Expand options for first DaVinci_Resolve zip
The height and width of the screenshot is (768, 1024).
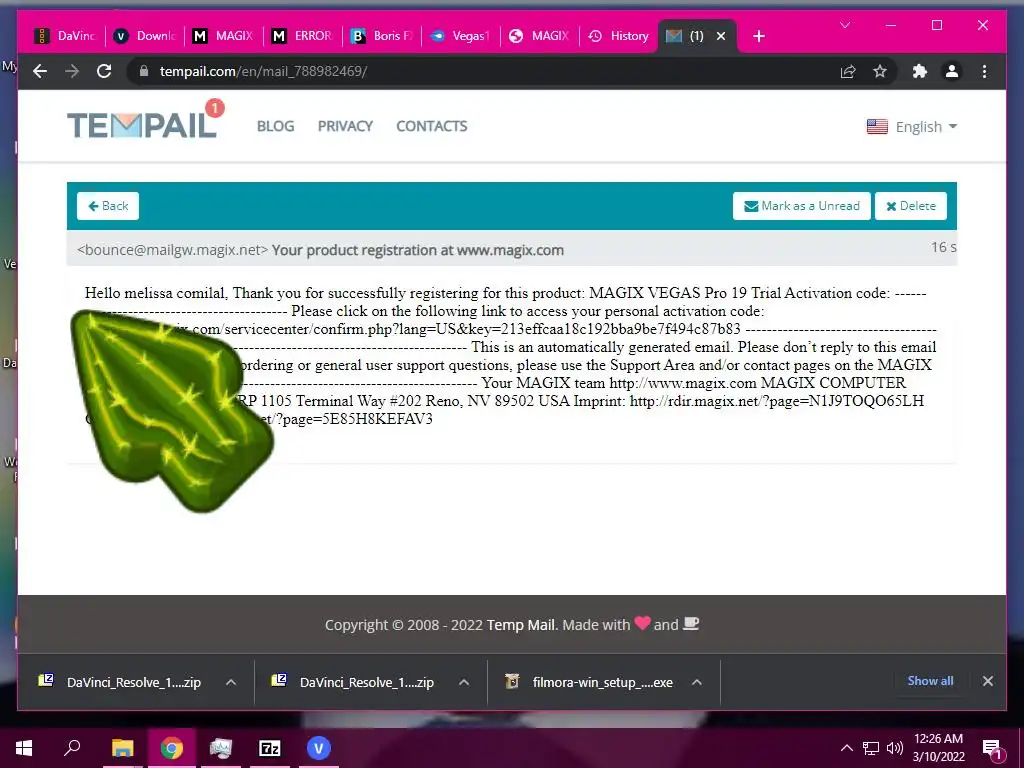coord(231,682)
